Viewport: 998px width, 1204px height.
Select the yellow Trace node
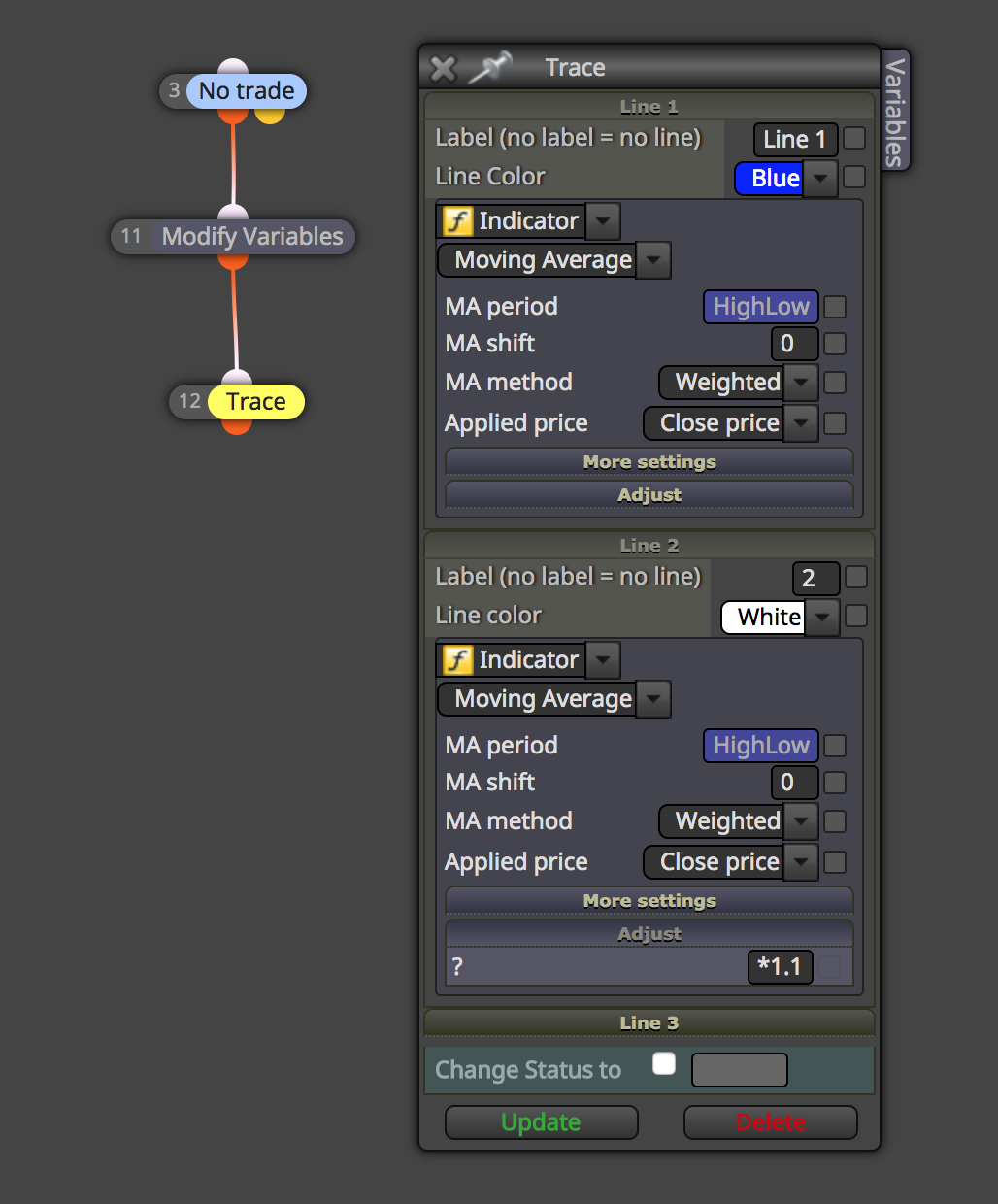pyautogui.click(x=256, y=402)
